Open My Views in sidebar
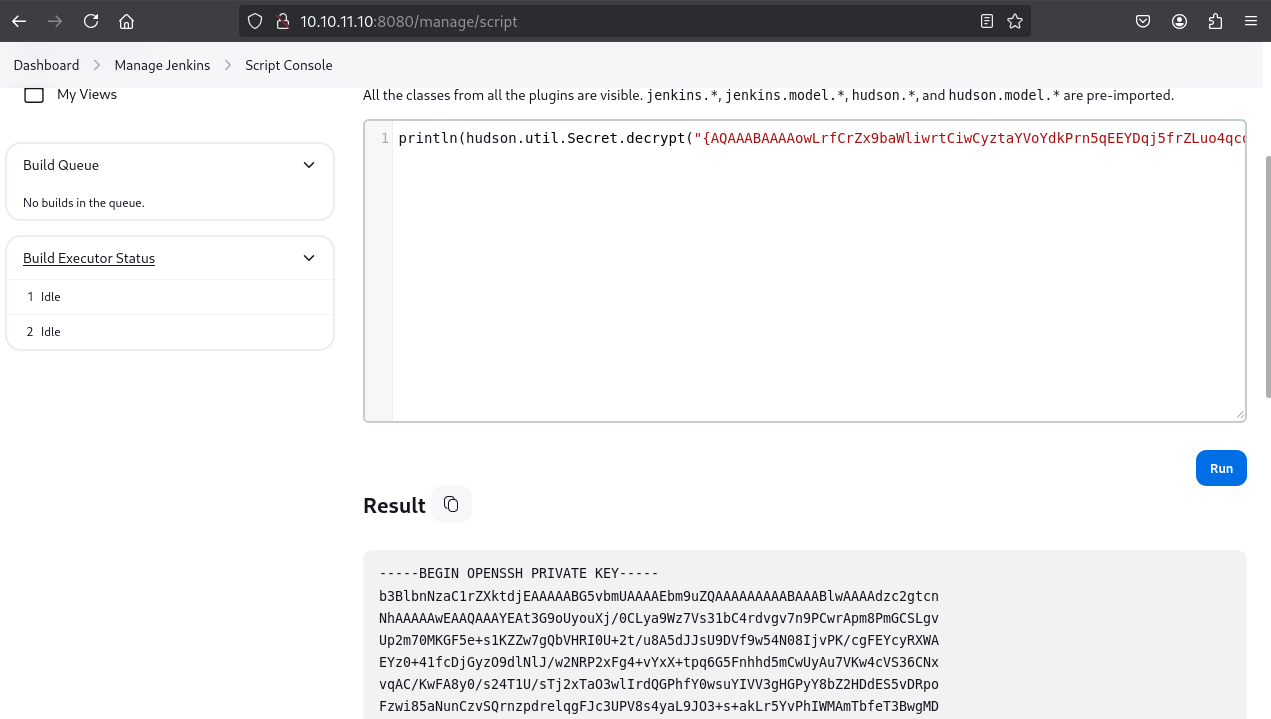This screenshot has height=719, width=1271. [x=86, y=94]
